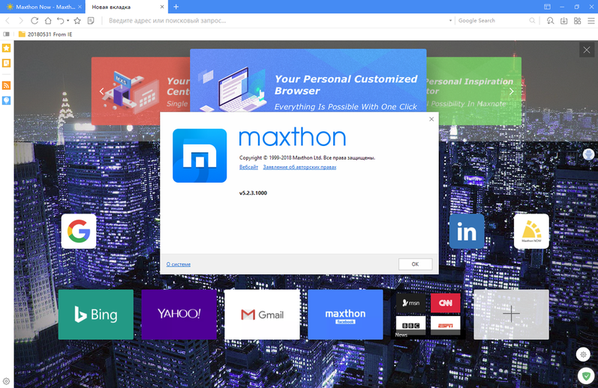This screenshot has width=598, height=388.
Task: Open the RSS feed reader sidebar icon
Action: tap(6, 85)
